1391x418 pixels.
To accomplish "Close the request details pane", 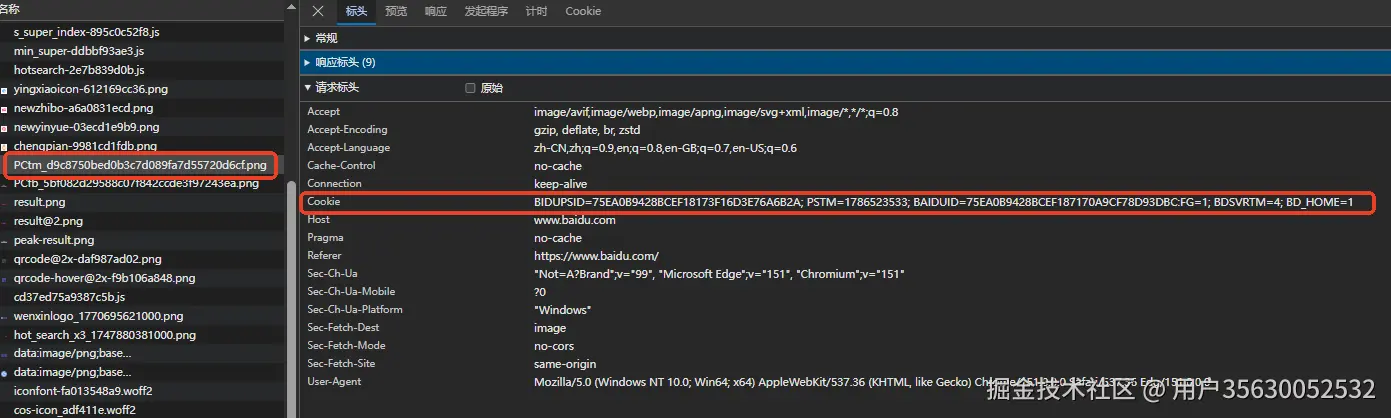I will [x=318, y=11].
